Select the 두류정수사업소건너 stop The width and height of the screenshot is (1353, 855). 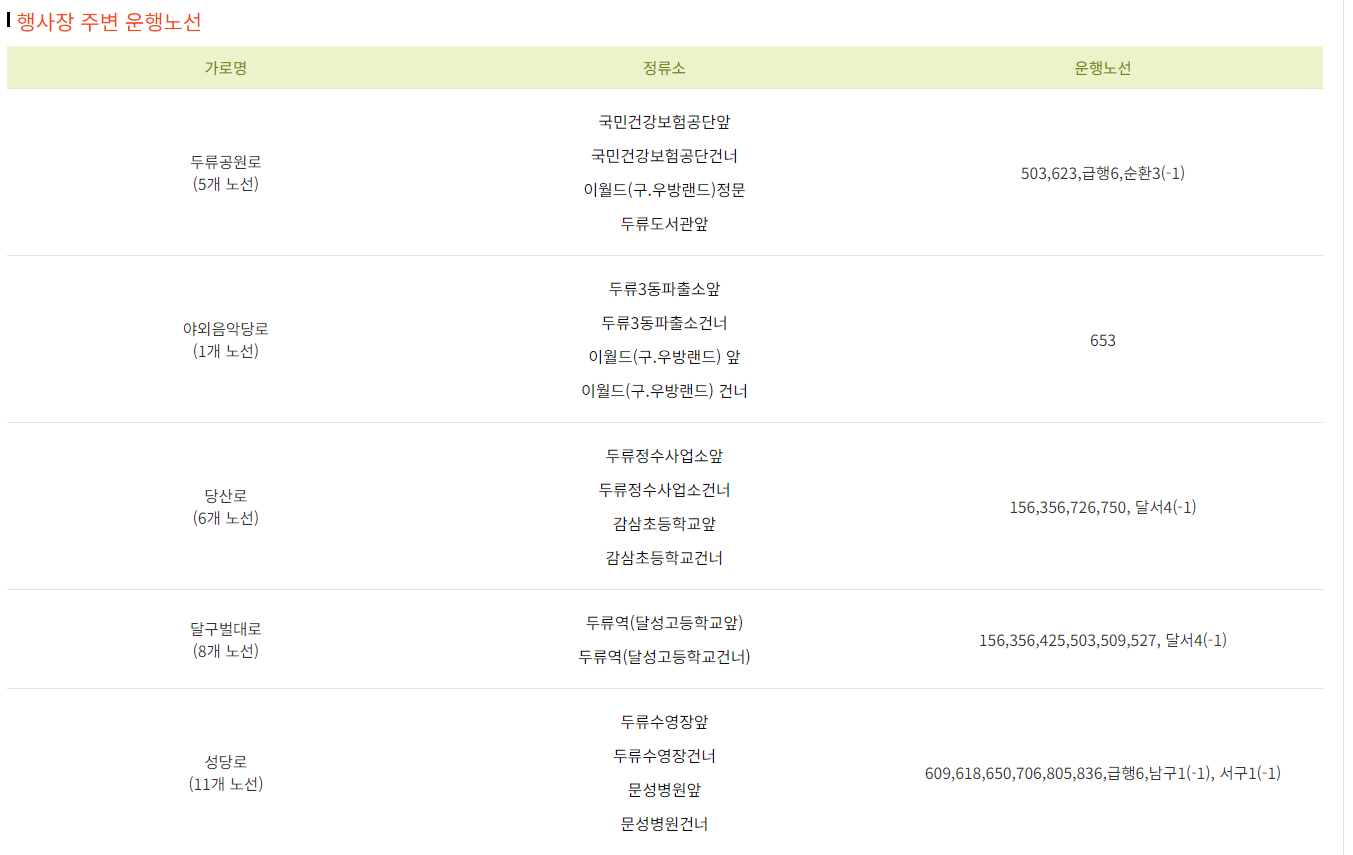[x=664, y=490]
